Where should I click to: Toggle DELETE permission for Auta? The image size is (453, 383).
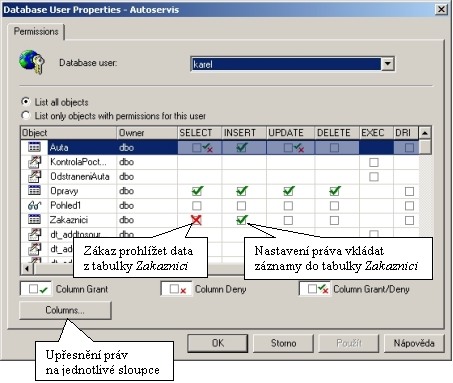(x=334, y=148)
